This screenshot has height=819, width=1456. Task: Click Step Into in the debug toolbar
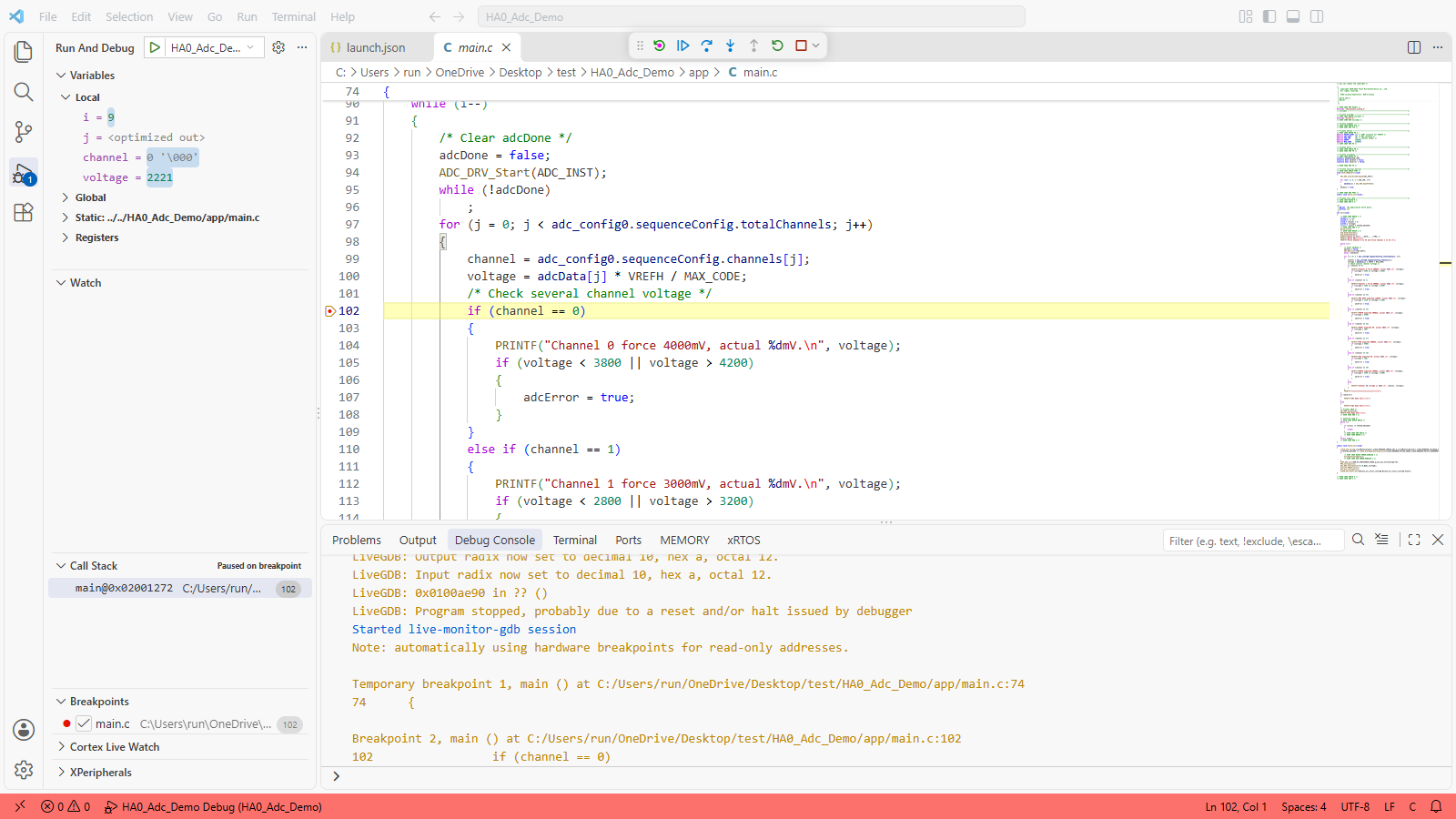click(731, 45)
